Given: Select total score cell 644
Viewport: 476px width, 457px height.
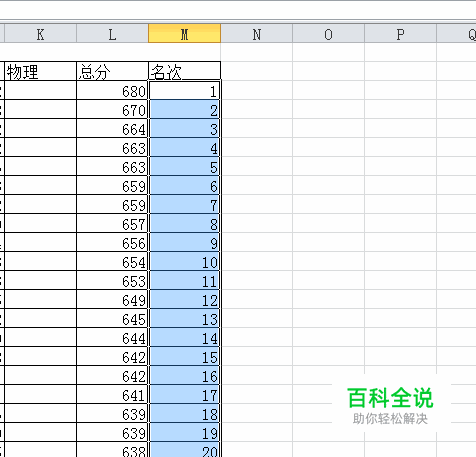Looking at the screenshot, I should [x=112, y=337].
